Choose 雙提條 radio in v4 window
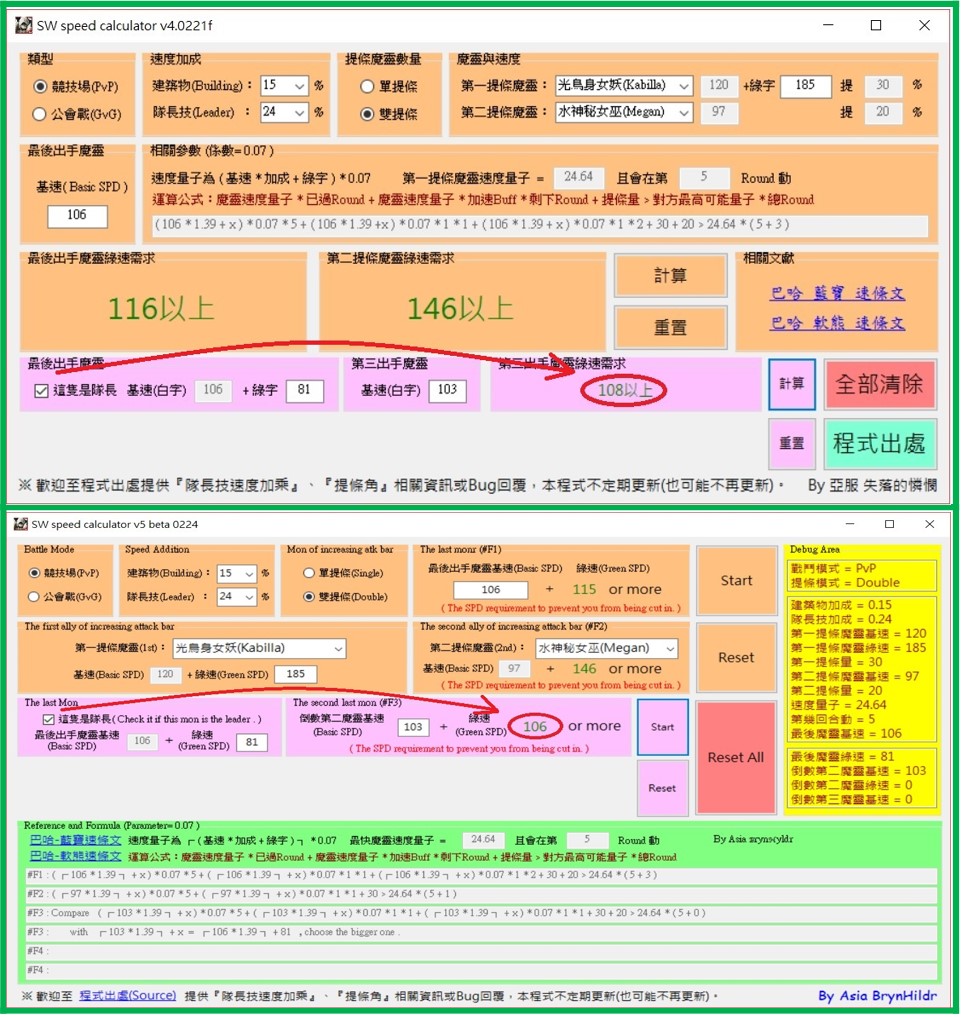 pos(367,114)
